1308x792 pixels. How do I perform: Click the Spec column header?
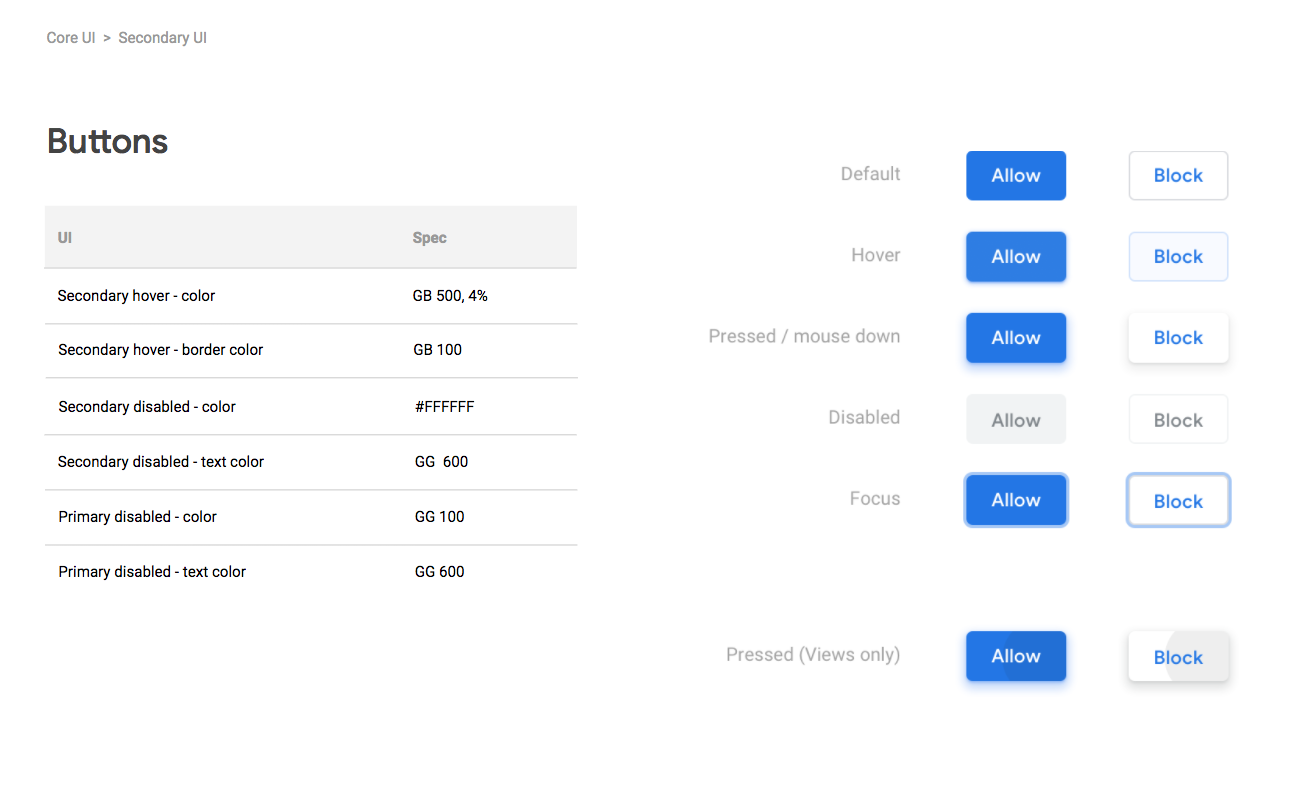(429, 238)
